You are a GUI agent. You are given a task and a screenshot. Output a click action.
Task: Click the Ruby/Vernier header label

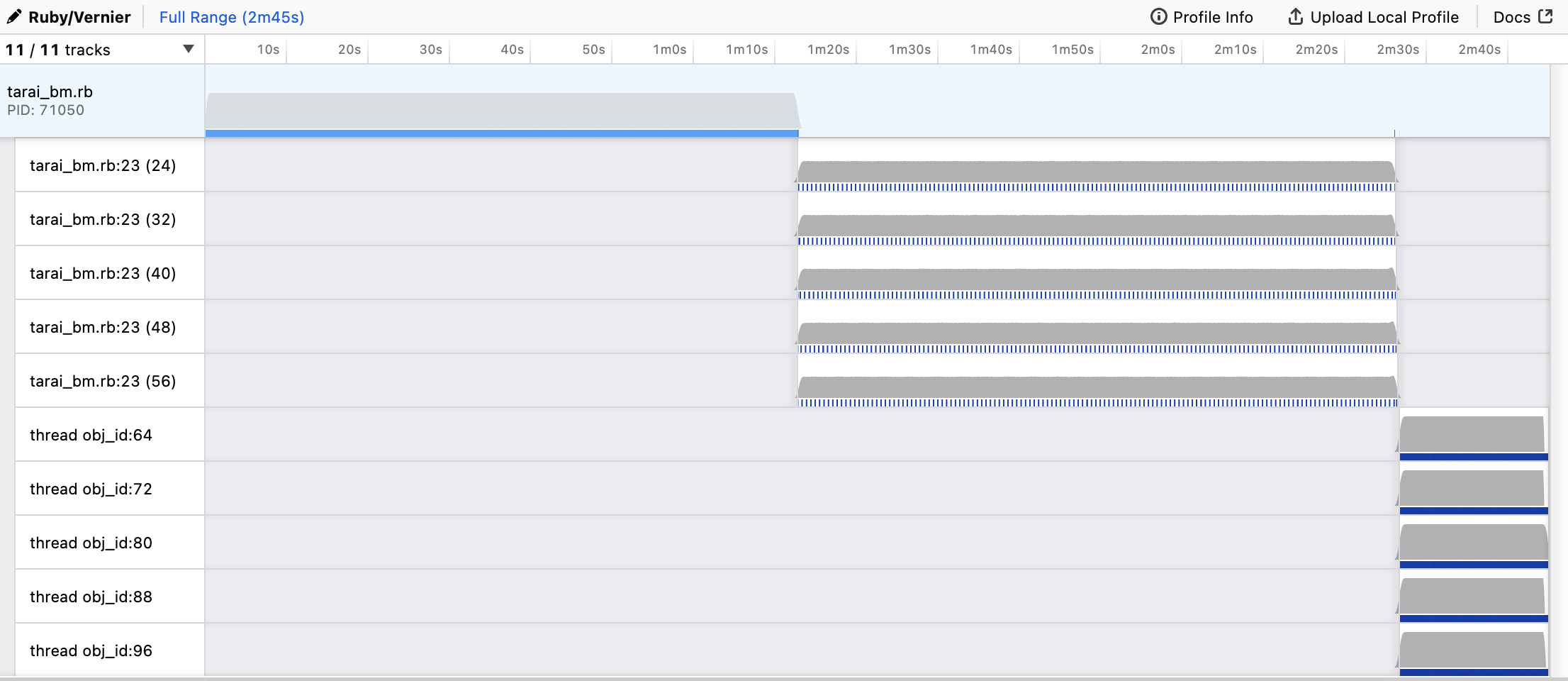pyautogui.click(x=80, y=16)
